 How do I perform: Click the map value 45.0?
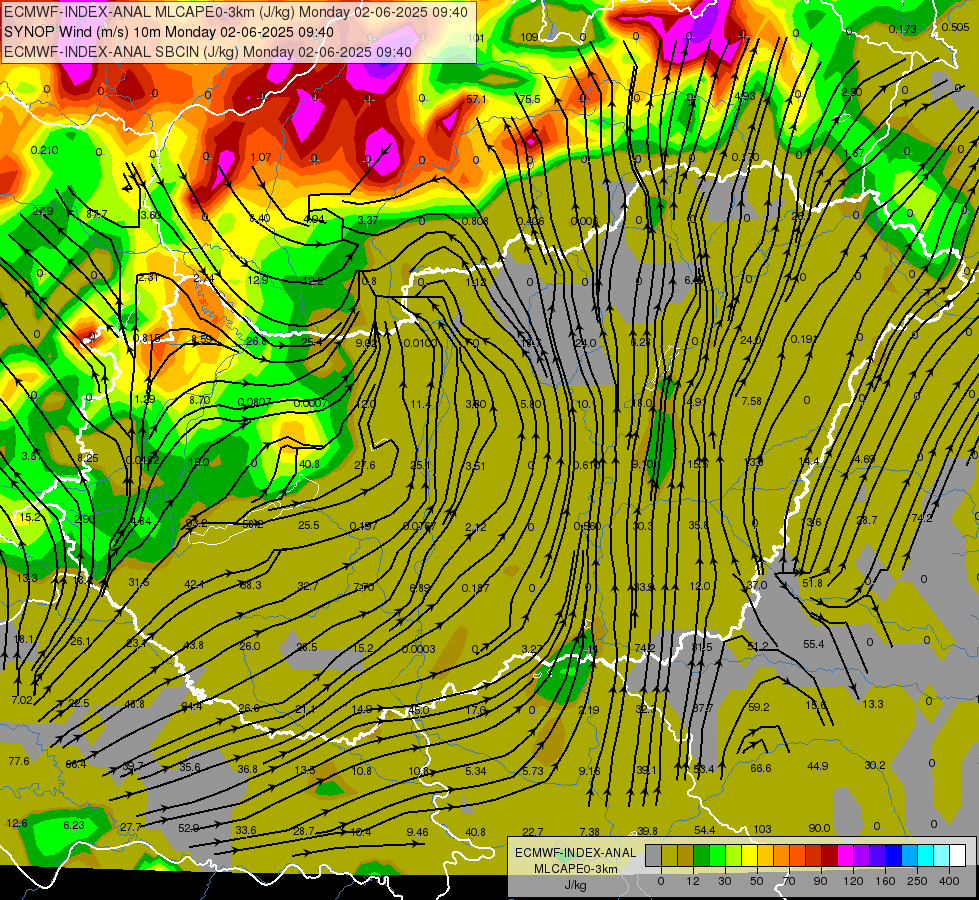[418, 710]
